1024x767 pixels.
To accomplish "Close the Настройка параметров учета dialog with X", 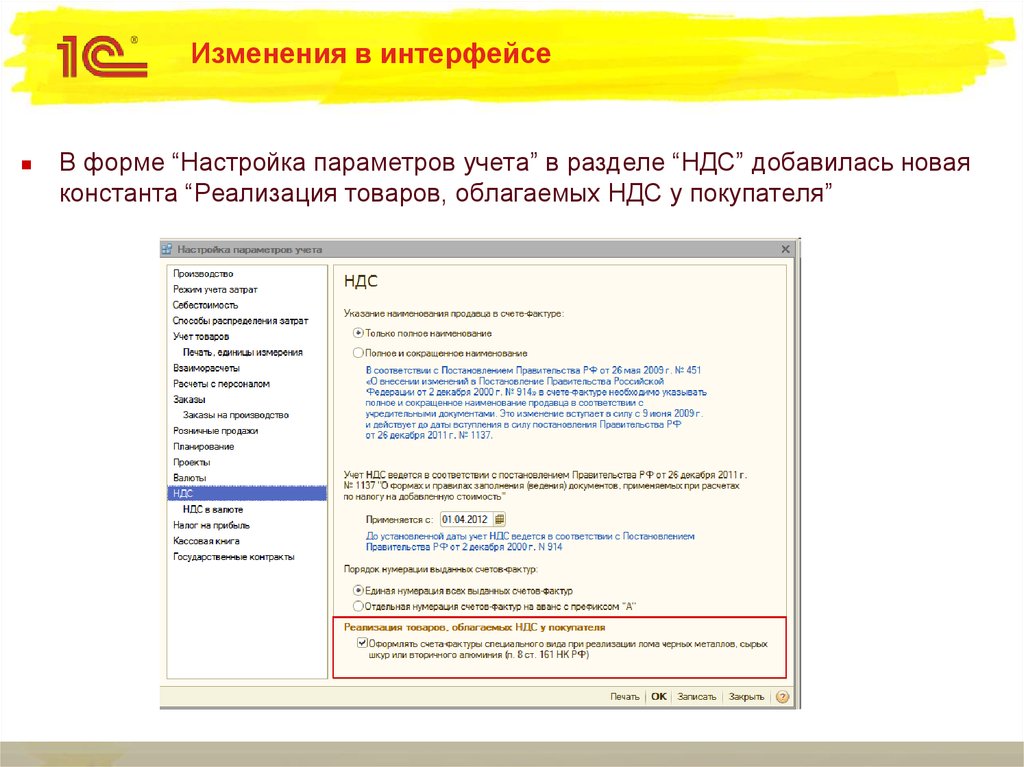I will (784, 249).
